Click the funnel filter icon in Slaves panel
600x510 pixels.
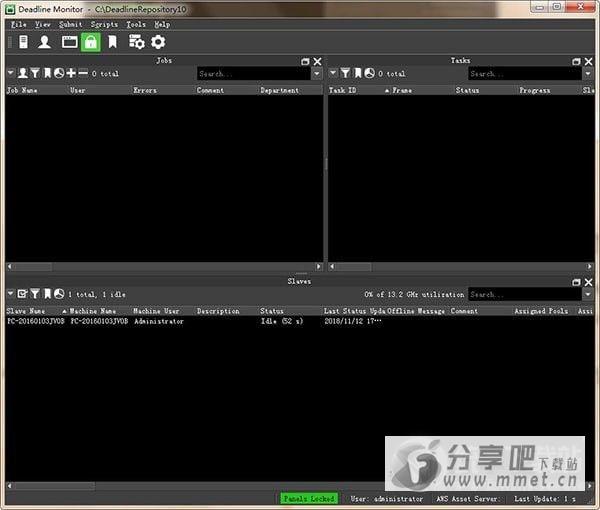[x=35, y=294]
